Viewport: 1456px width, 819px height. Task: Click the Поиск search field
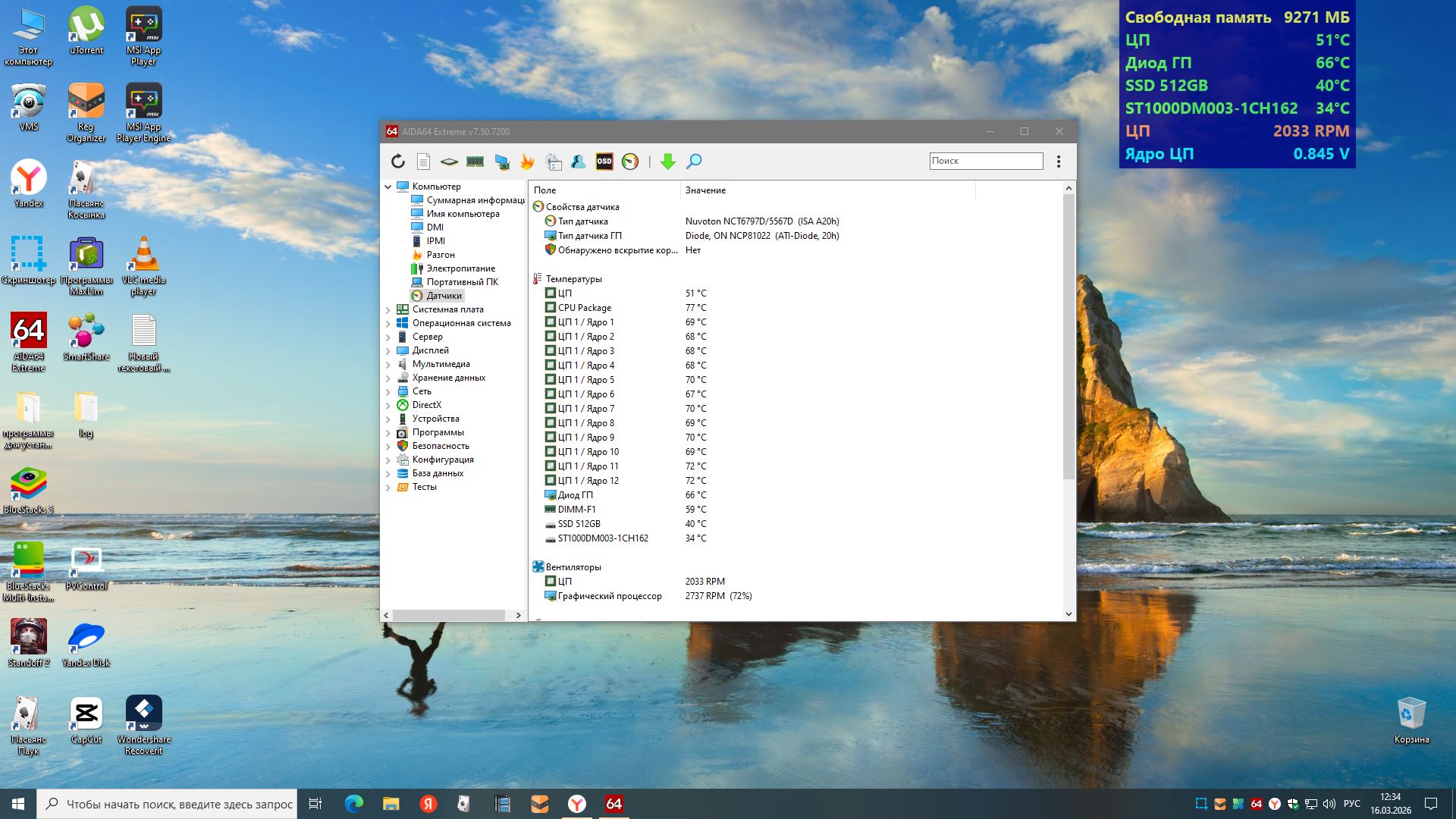(986, 161)
